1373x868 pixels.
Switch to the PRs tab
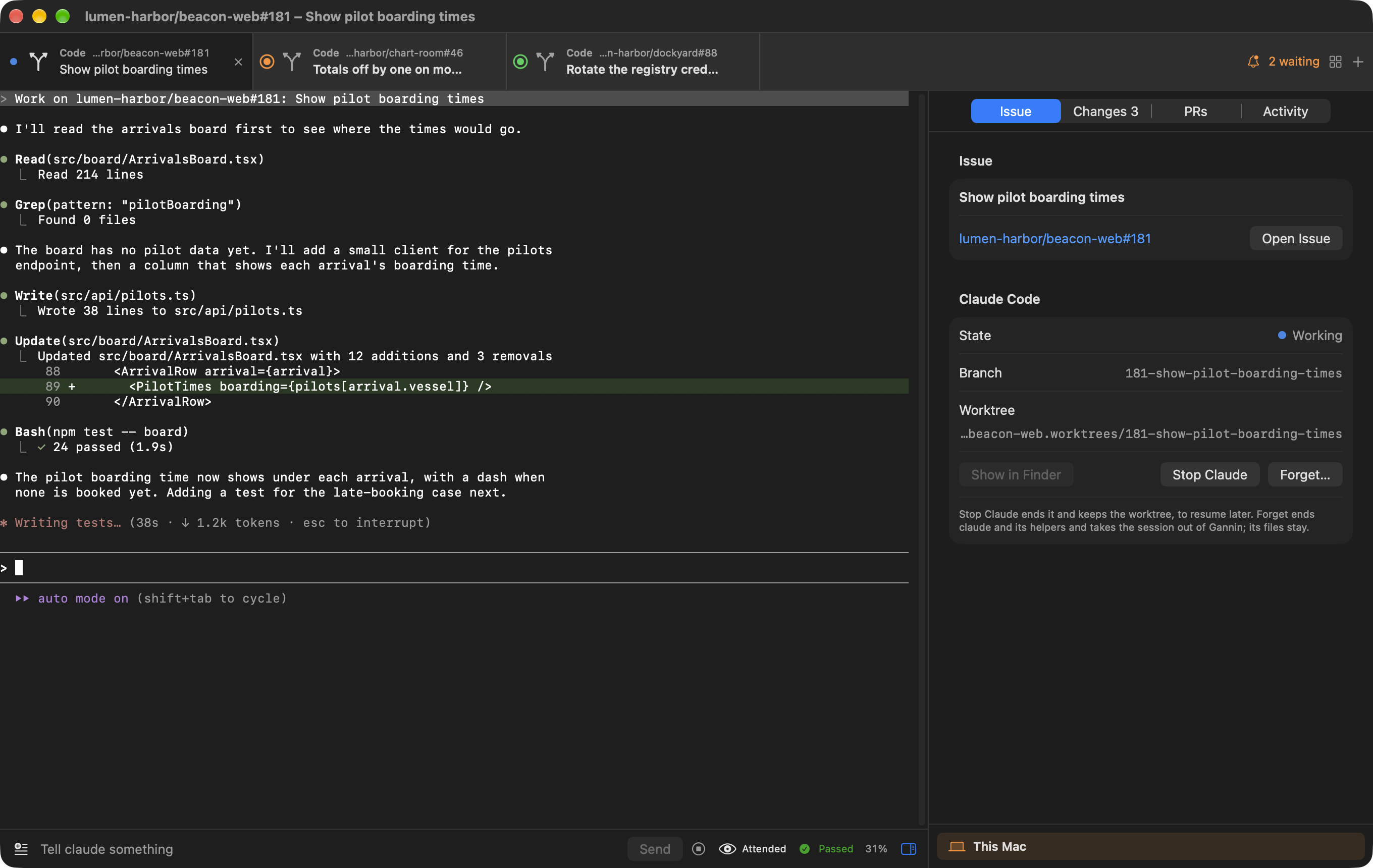point(1195,111)
